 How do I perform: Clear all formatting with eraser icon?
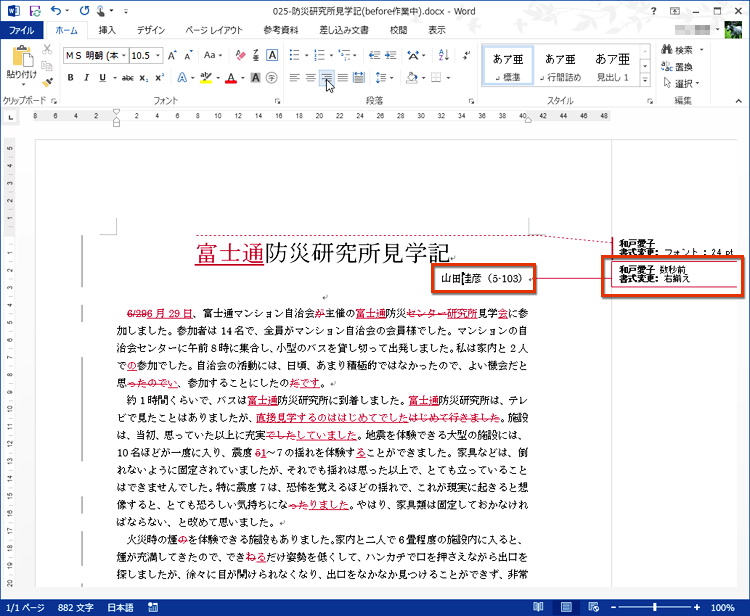coord(241,55)
